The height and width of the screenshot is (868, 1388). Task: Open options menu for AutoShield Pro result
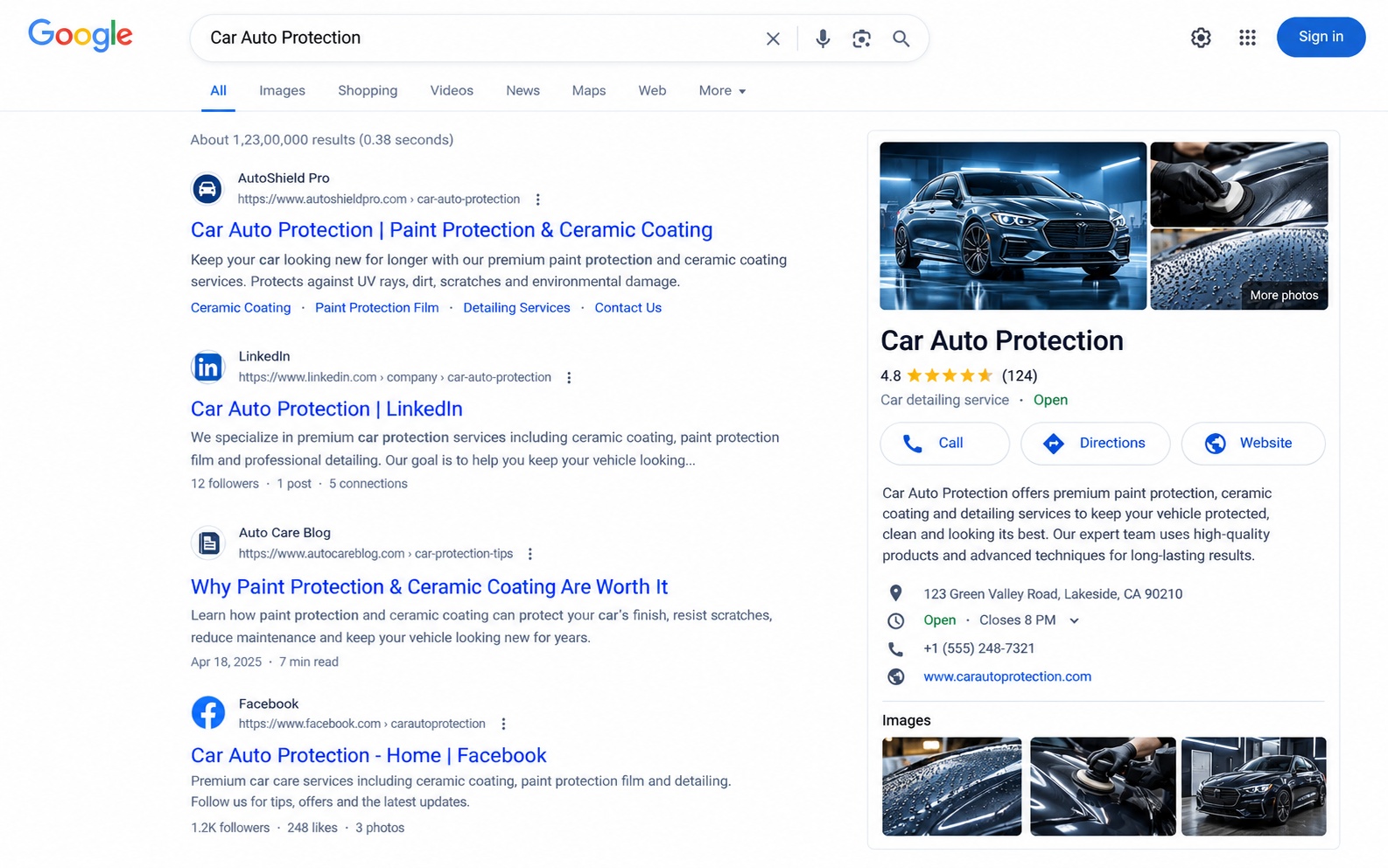(537, 199)
